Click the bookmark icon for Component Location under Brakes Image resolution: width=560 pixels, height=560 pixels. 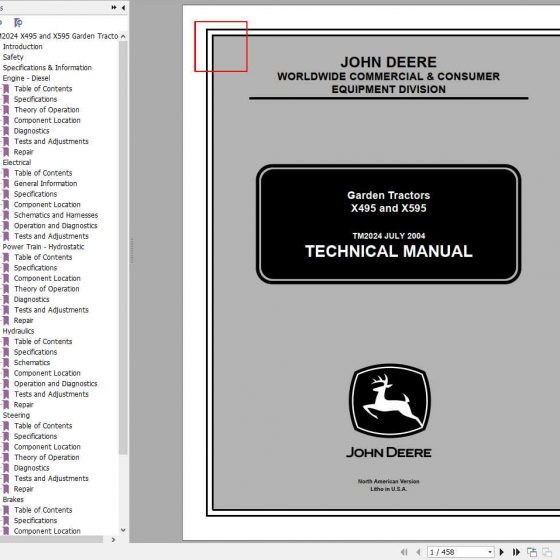point(6,531)
